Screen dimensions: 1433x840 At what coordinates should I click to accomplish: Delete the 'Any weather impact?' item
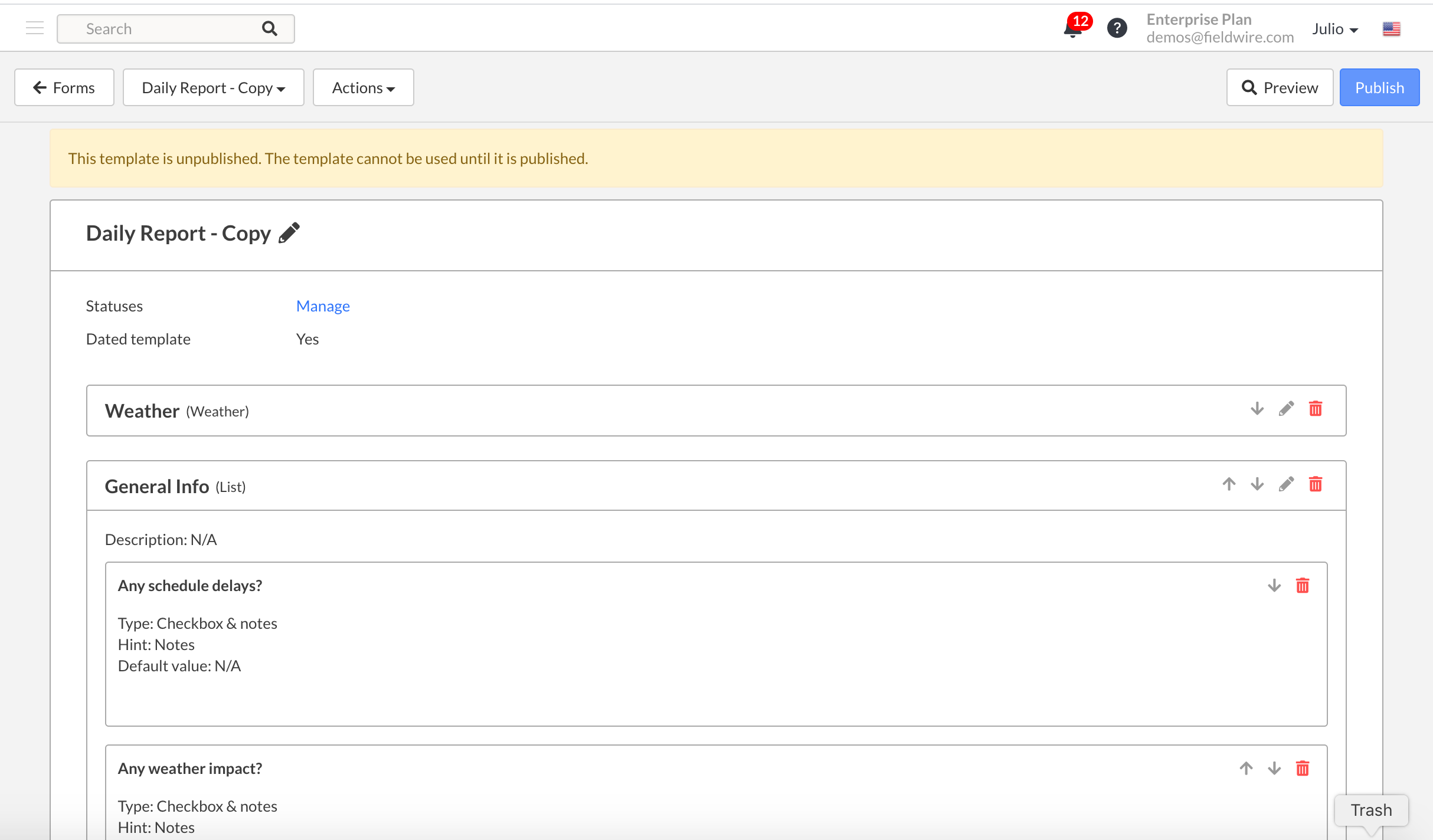[1303, 769]
